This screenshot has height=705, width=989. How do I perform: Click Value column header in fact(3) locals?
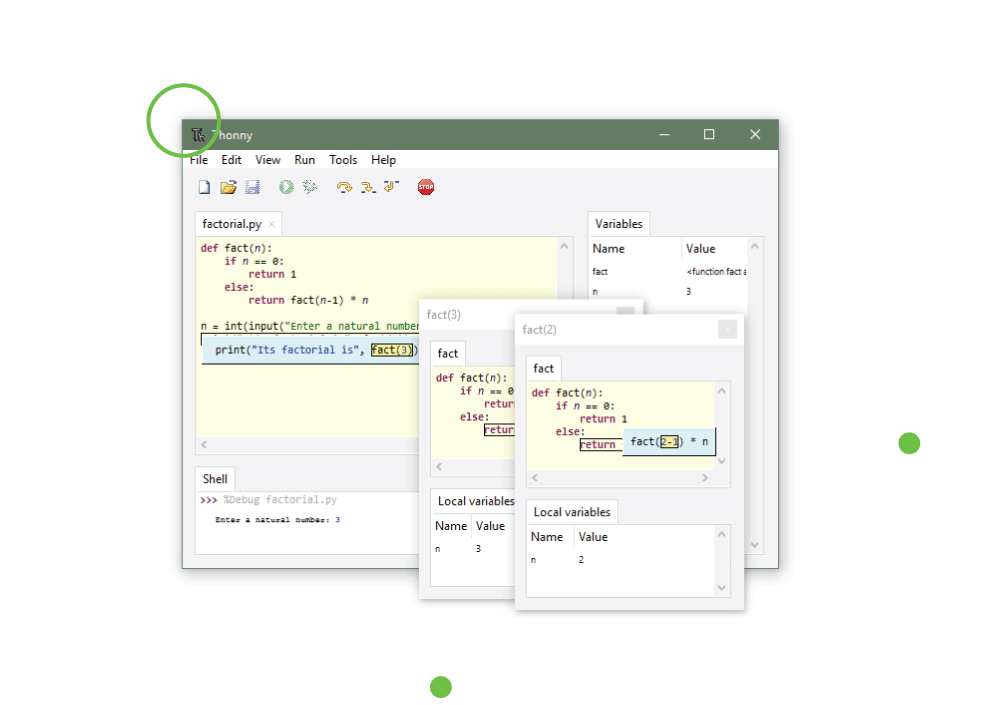493,526
